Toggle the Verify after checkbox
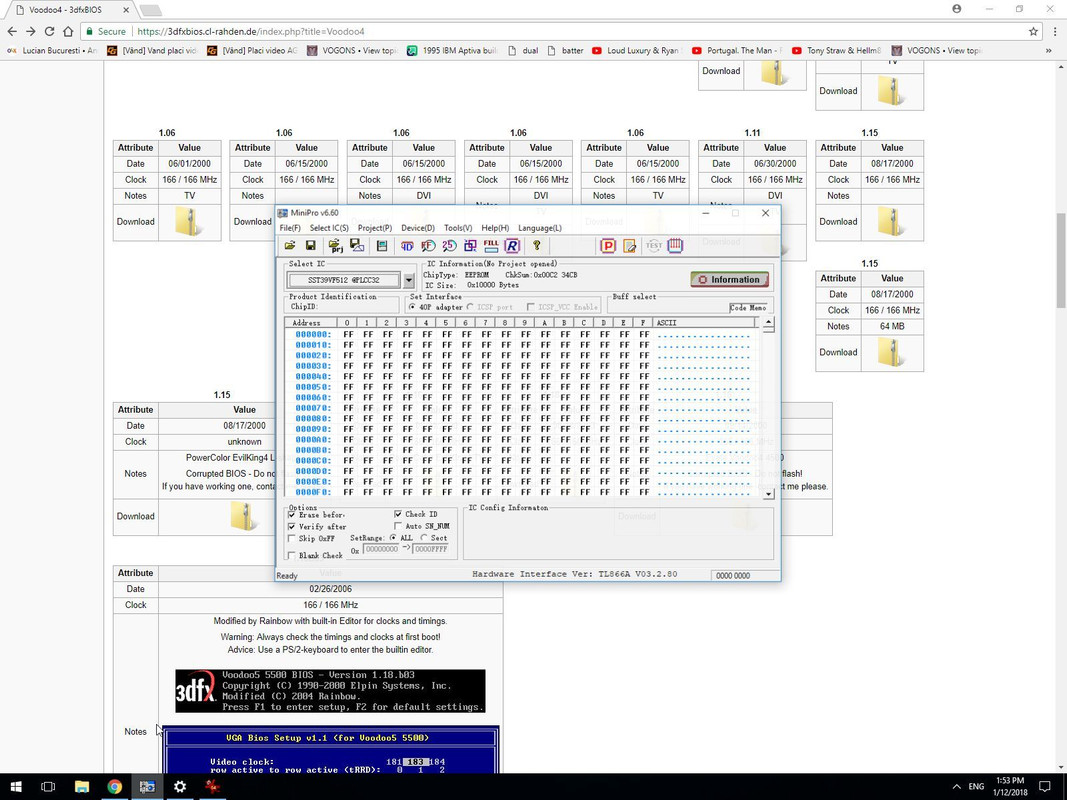The image size is (1067, 800). 292,527
